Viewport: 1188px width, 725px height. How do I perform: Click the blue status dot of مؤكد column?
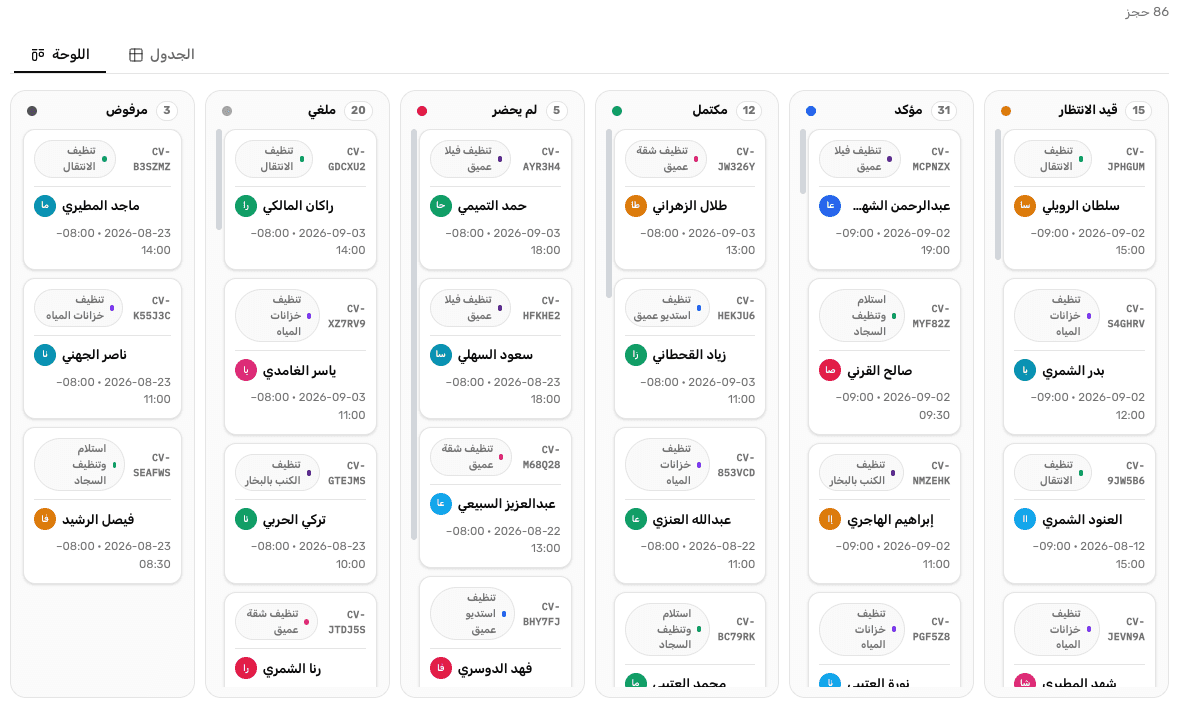811,111
